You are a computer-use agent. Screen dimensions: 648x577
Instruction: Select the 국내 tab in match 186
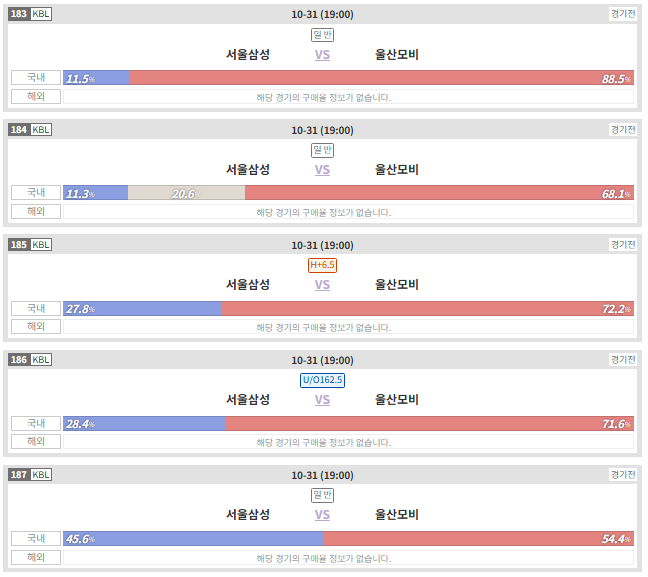tap(36, 424)
